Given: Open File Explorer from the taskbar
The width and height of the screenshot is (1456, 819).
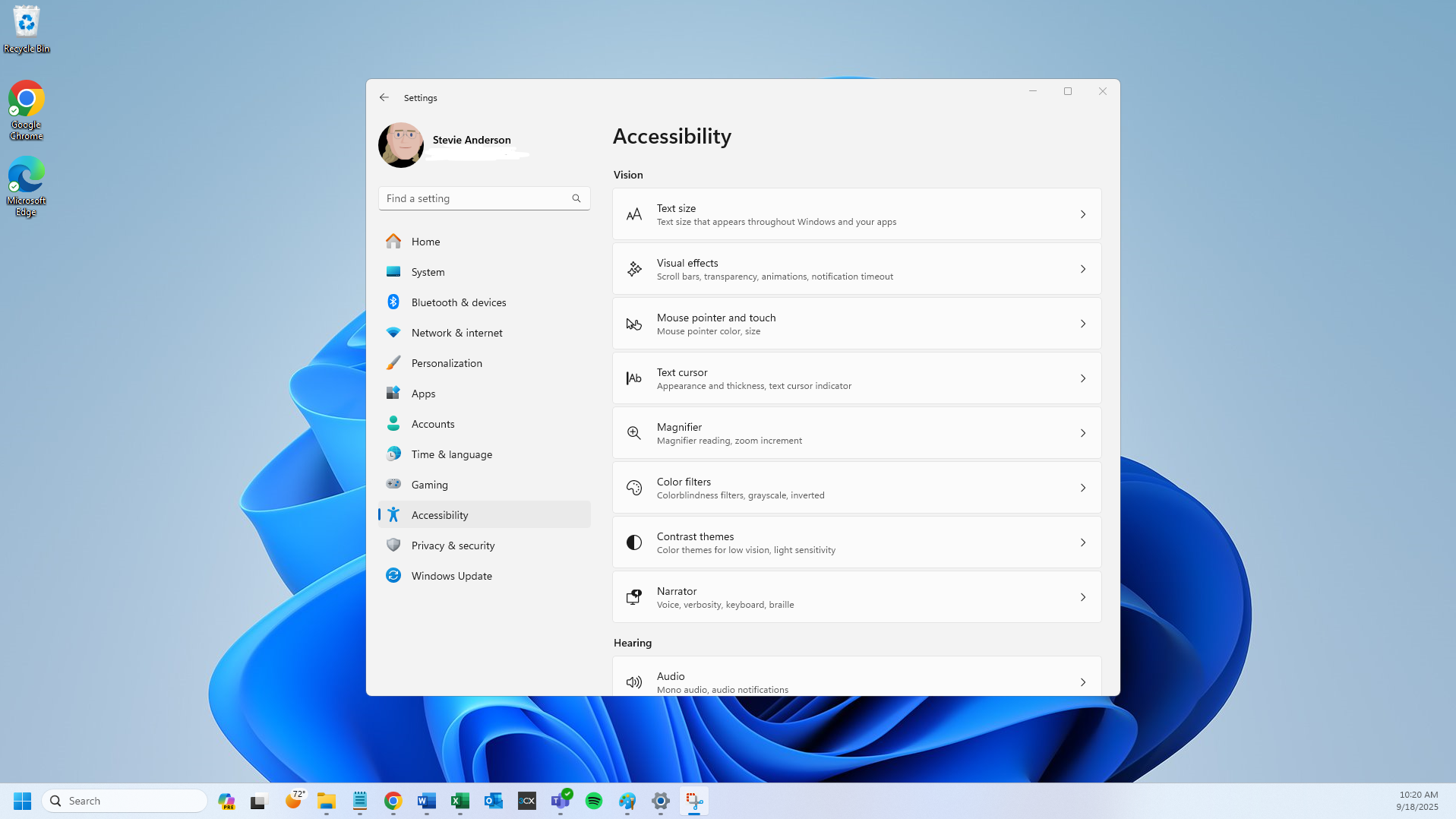Looking at the screenshot, I should pyautogui.click(x=327, y=801).
